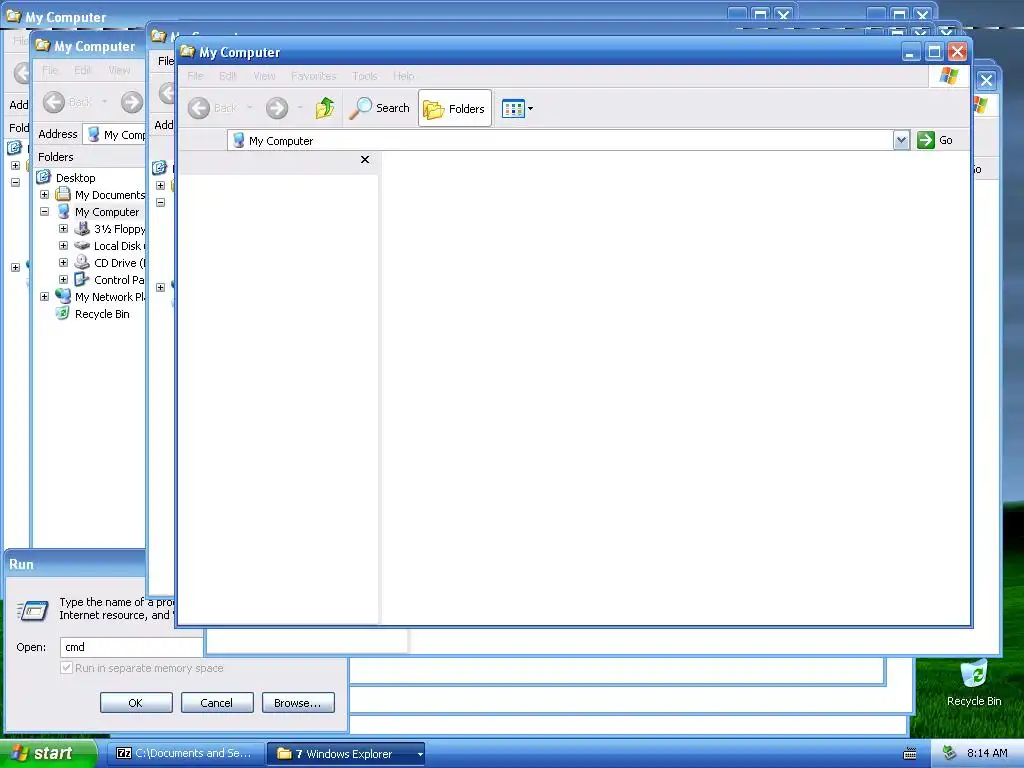Open the Views dropdown in front window toolbar

[517, 108]
